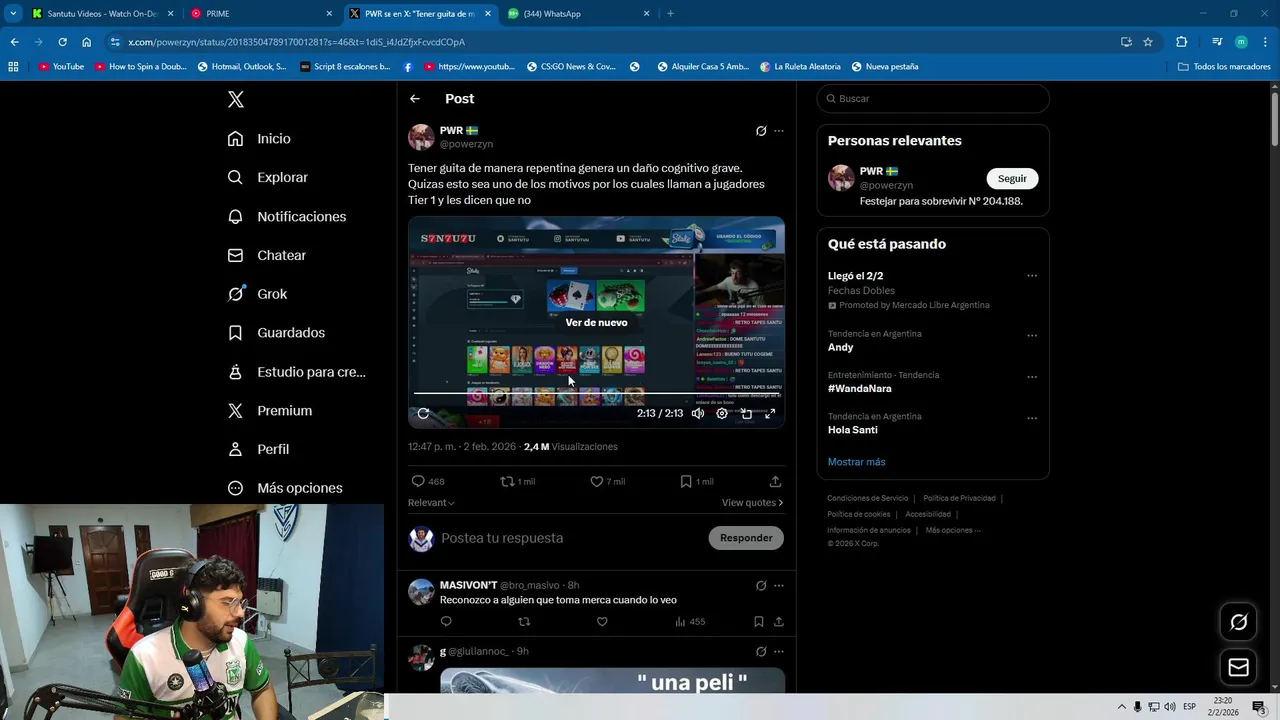This screenshot has height=720, width=1280.
Task: Open Explorar in the sidebar
Action: point(268,177)
